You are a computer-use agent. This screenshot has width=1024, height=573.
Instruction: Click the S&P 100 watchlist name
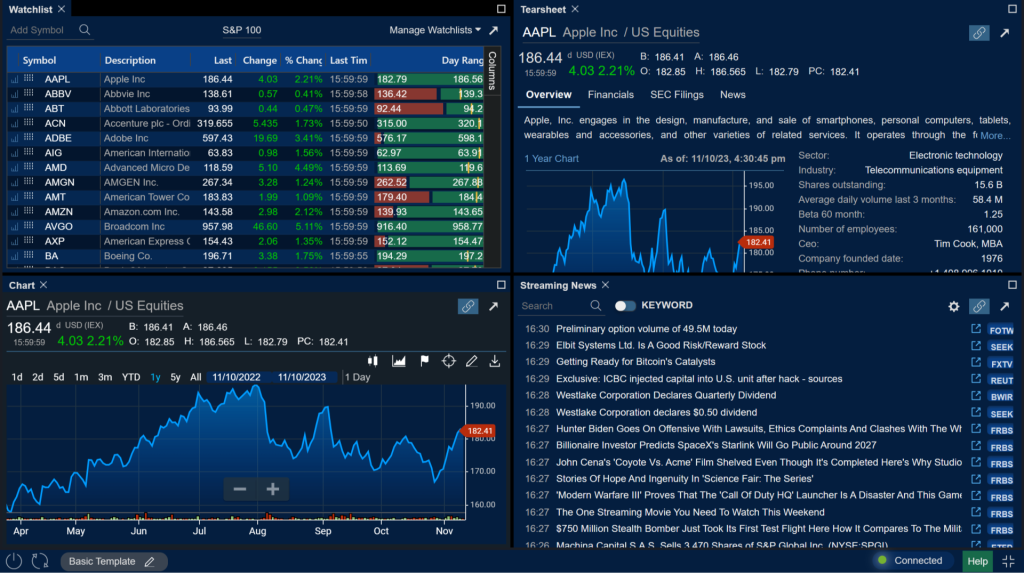[242, 30]
